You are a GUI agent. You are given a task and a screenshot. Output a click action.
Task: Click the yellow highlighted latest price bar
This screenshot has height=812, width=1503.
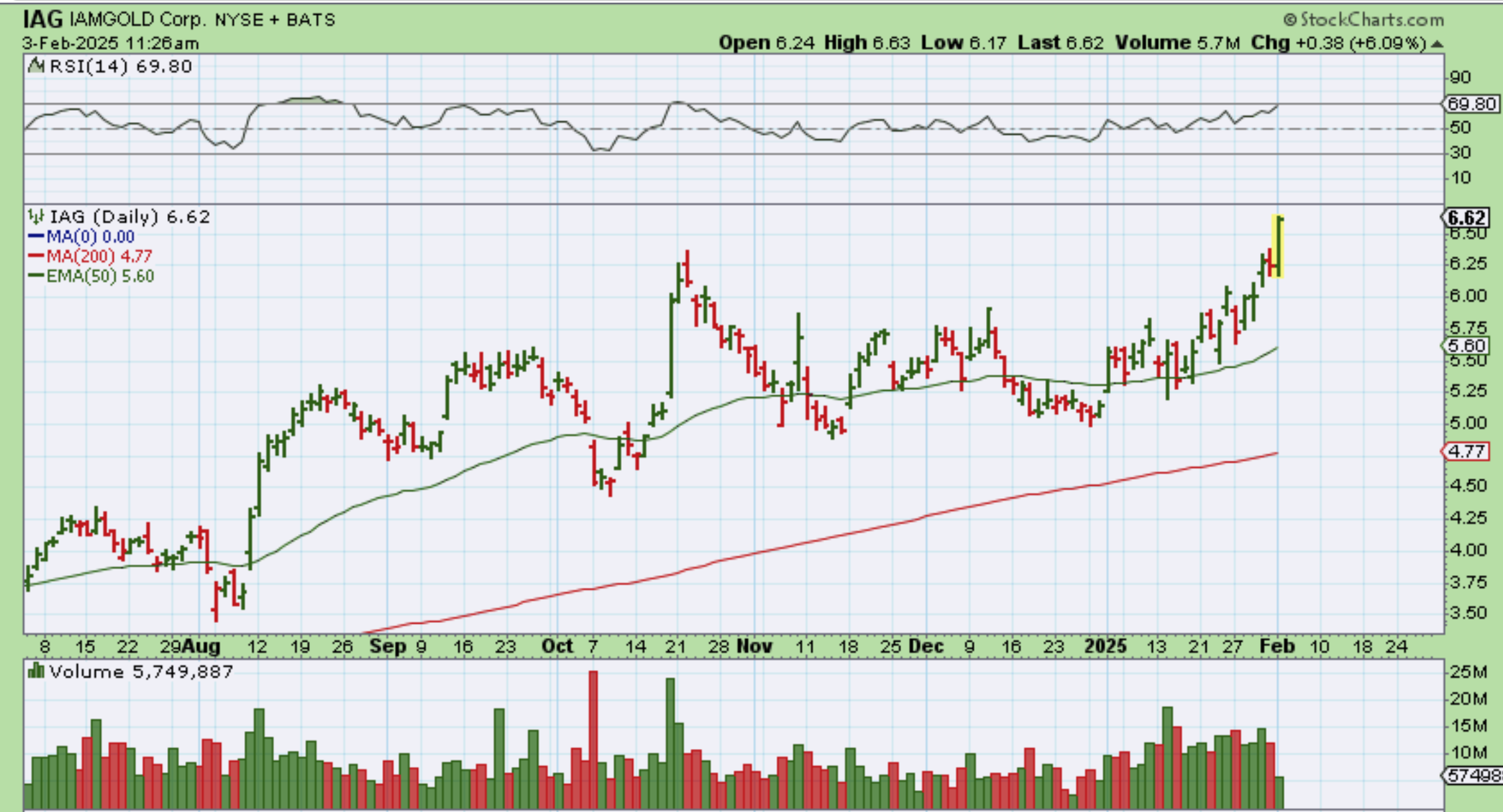1279,246
